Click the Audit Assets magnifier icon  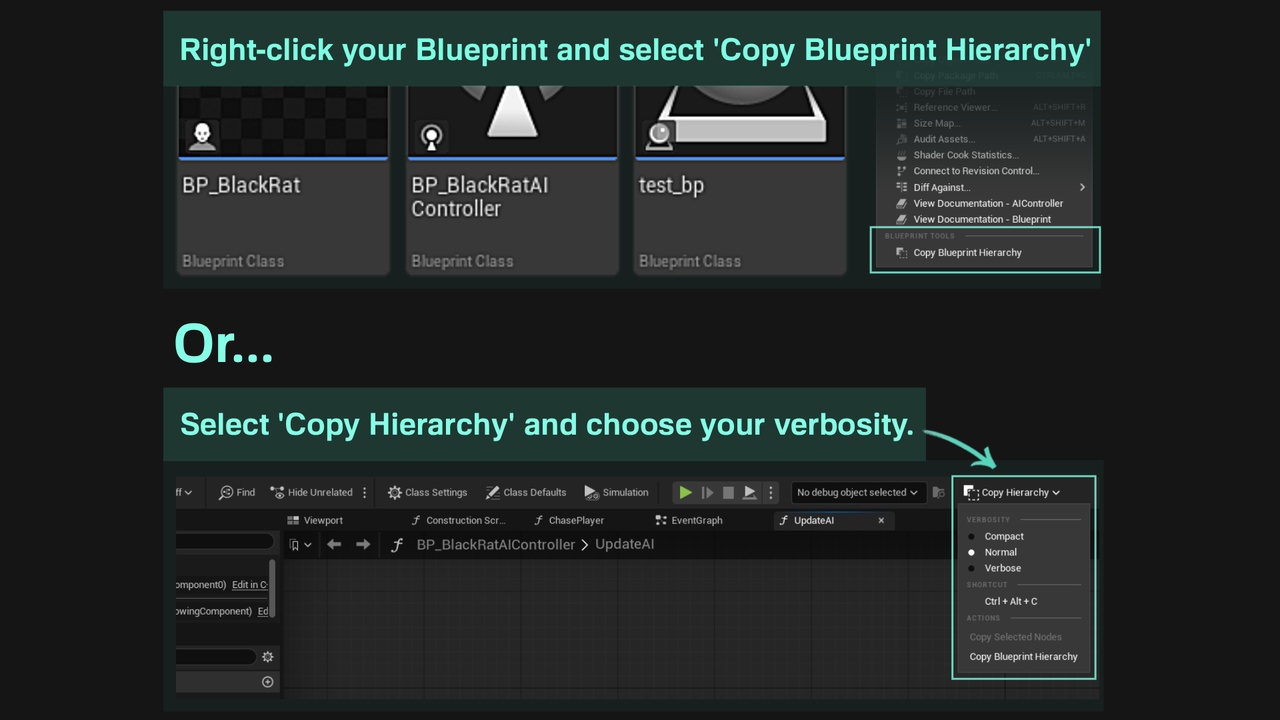[902, 139]
